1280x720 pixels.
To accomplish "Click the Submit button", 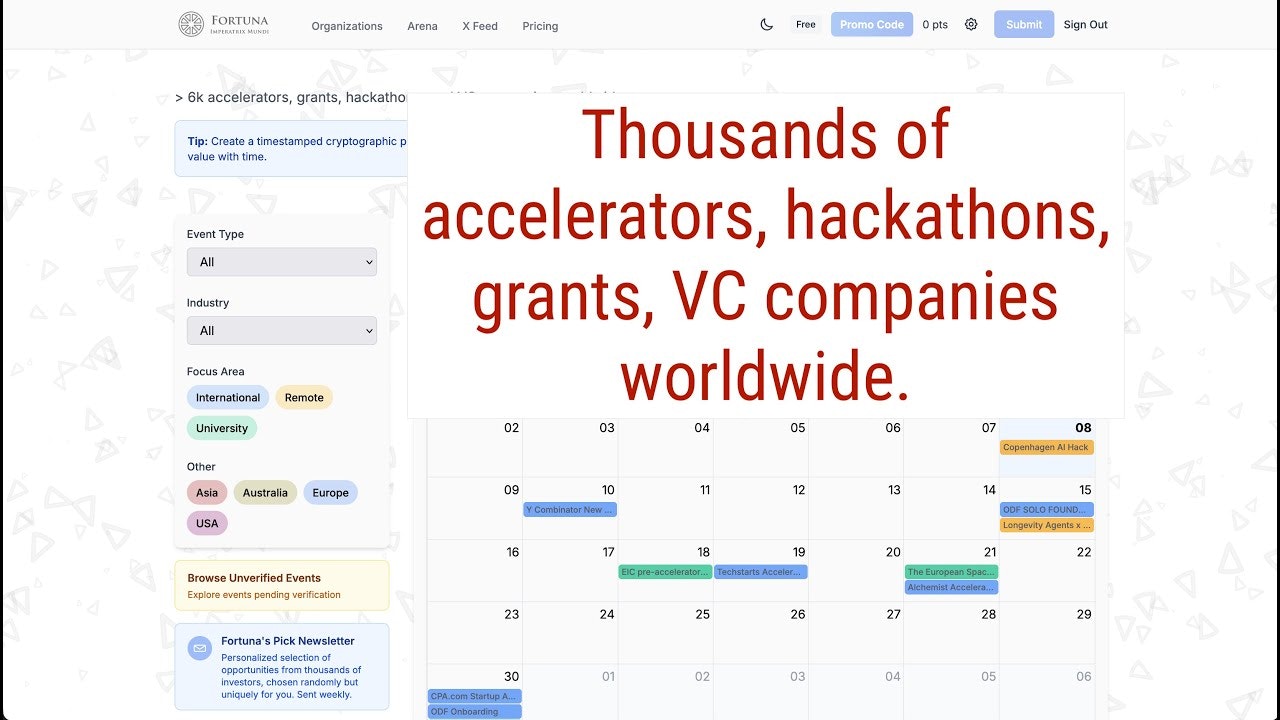I will [x=1024, y=25].
